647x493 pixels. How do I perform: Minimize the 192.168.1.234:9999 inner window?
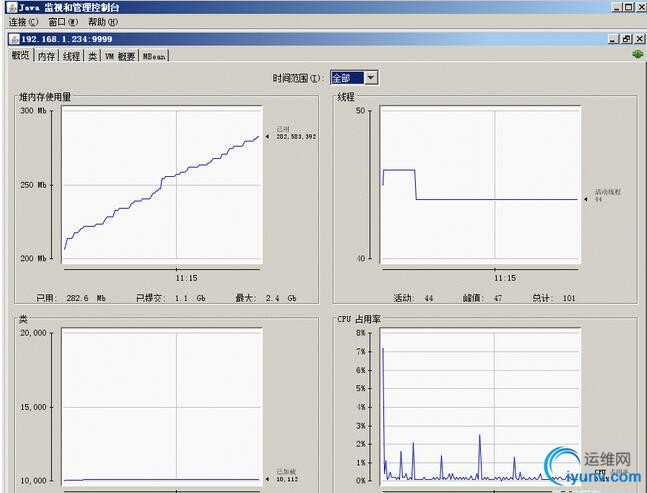(x=614, y=39)
